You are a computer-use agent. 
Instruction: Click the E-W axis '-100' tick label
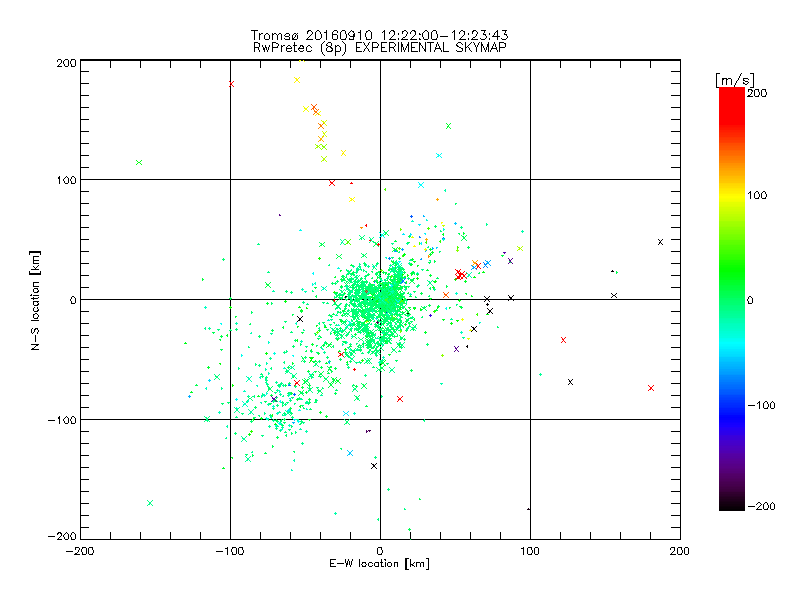point(230,551)
